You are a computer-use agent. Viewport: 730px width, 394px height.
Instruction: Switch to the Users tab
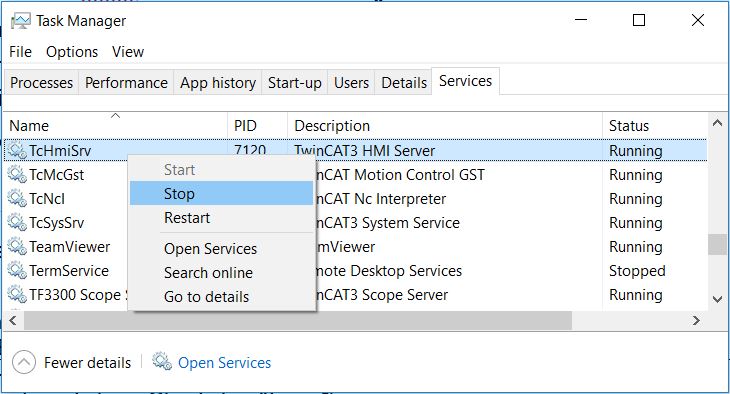(351, 82)
